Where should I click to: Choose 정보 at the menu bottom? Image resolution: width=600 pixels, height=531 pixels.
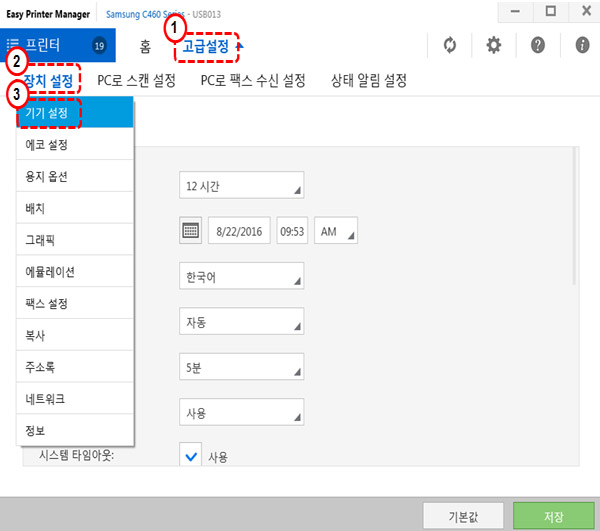click(x=75, y=430)
